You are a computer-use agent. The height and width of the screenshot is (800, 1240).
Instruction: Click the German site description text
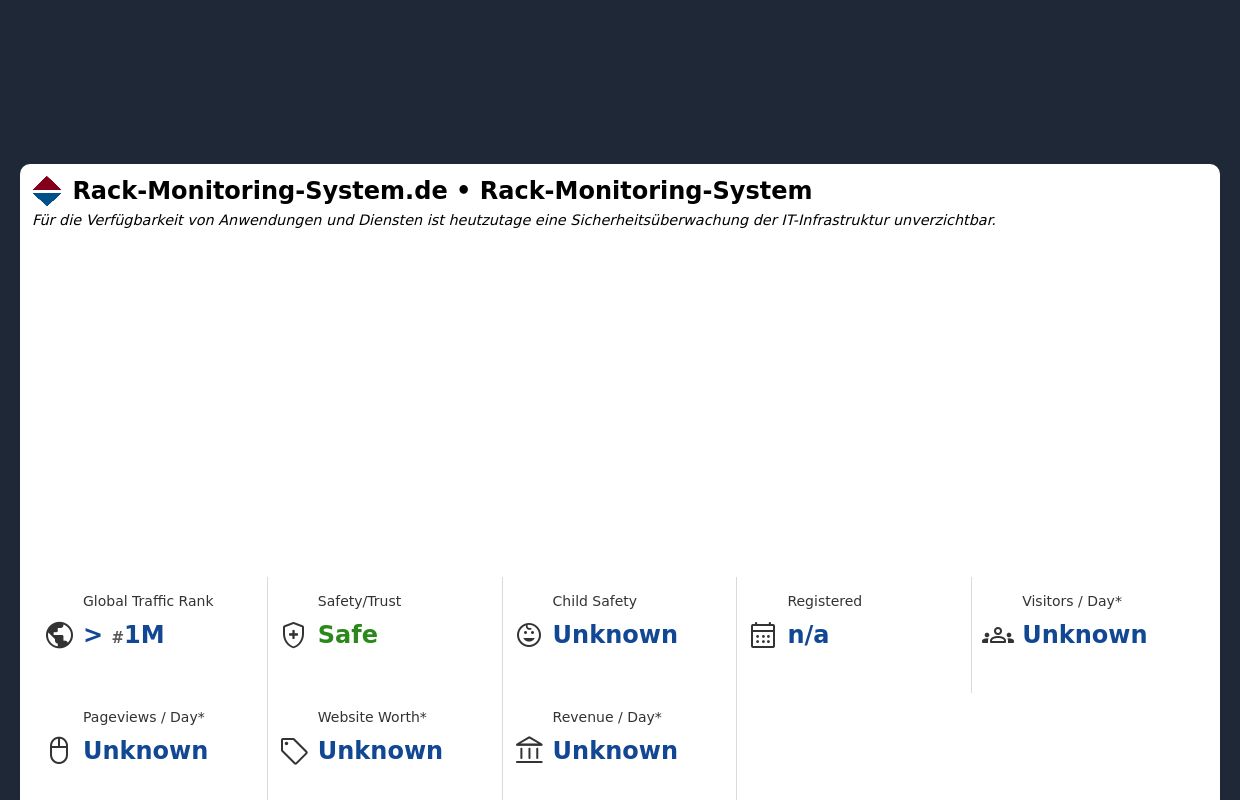click(x=513, y=220)
